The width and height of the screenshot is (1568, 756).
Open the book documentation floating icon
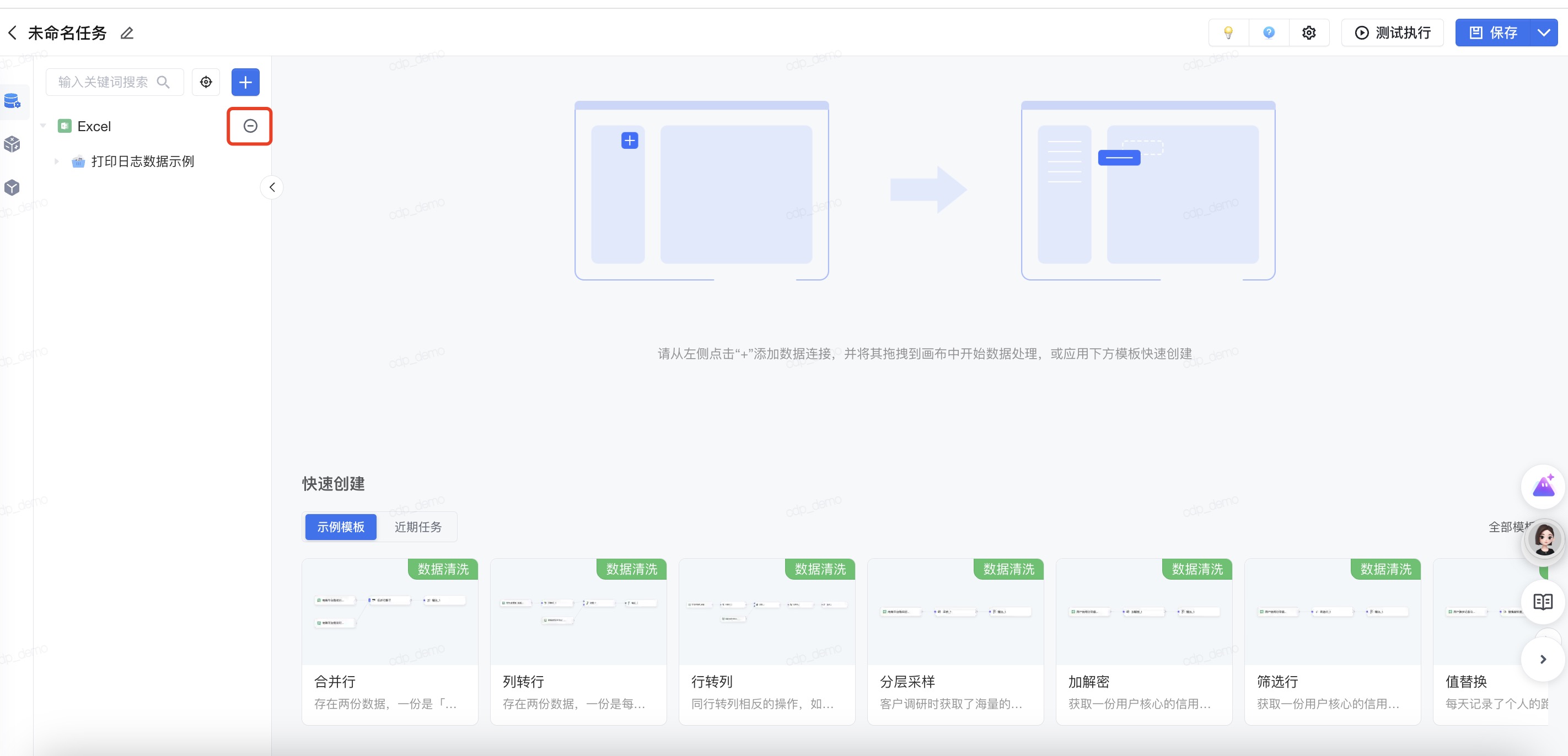pyautogui.click(x=1543, y=602)
